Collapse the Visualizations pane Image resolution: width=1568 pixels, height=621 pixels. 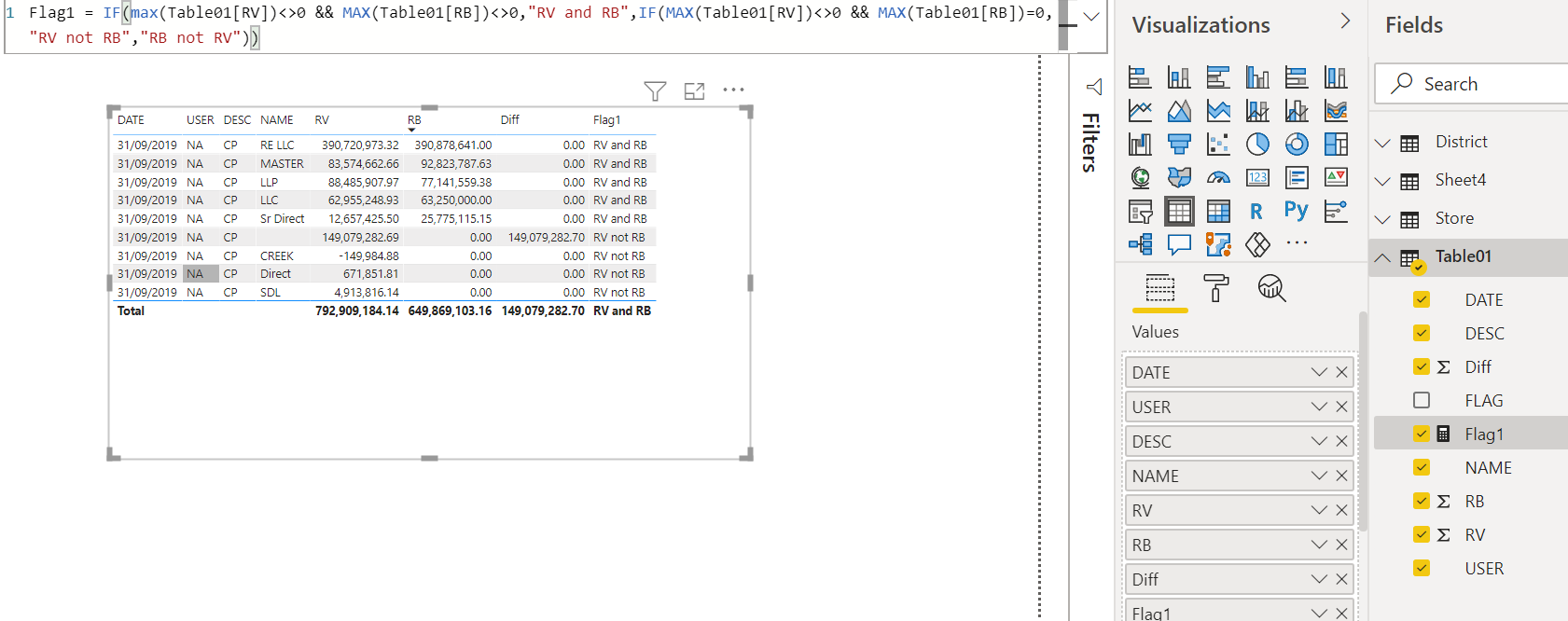click(1344, 21)
